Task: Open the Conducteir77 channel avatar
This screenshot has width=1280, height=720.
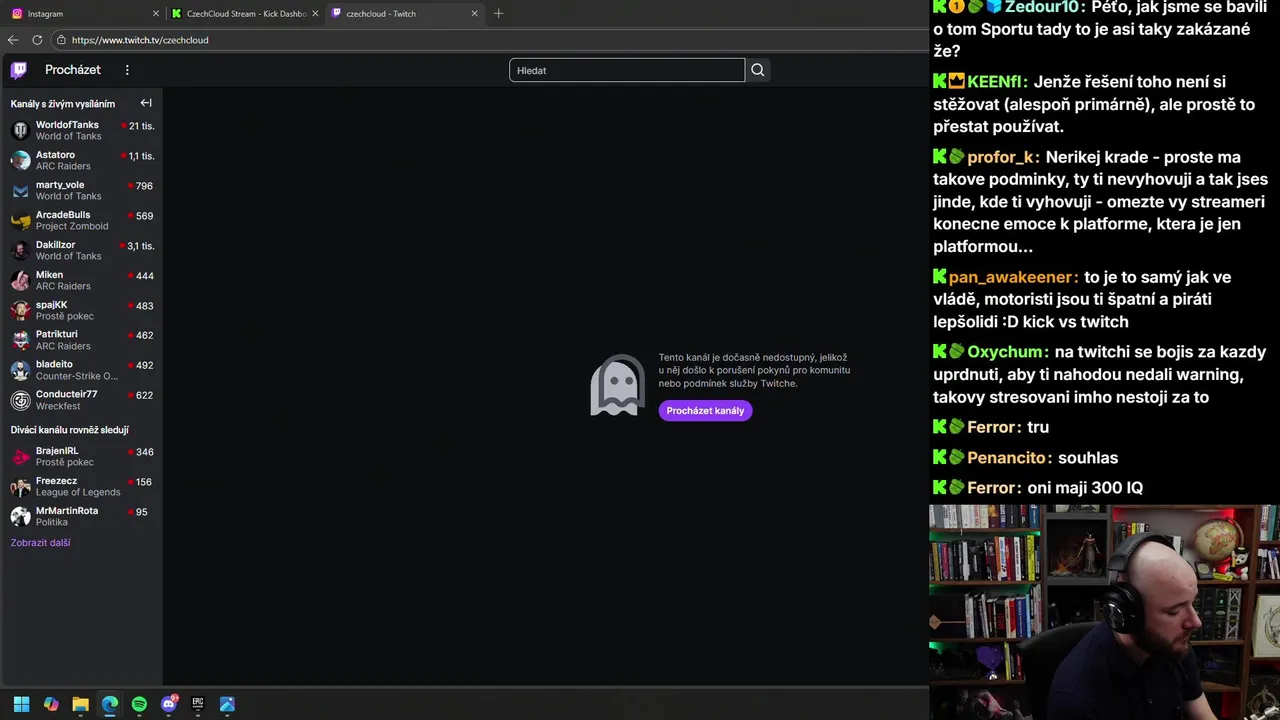Action: coord(20,401)
